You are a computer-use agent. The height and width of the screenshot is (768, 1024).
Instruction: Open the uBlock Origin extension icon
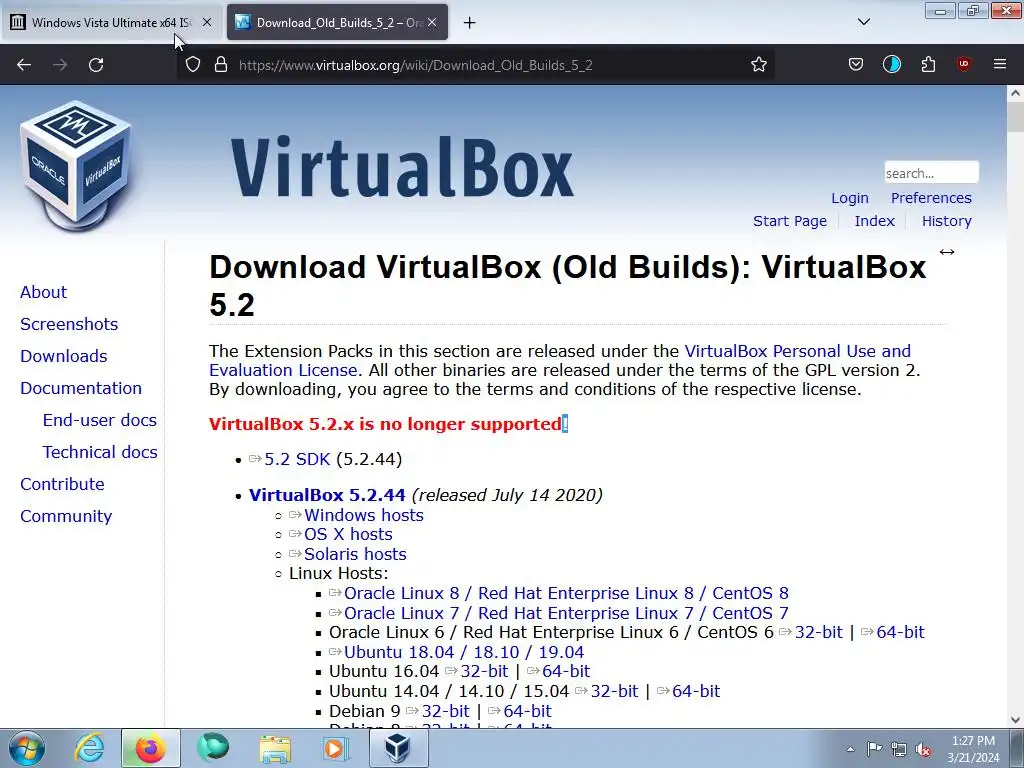click(963, 64)
